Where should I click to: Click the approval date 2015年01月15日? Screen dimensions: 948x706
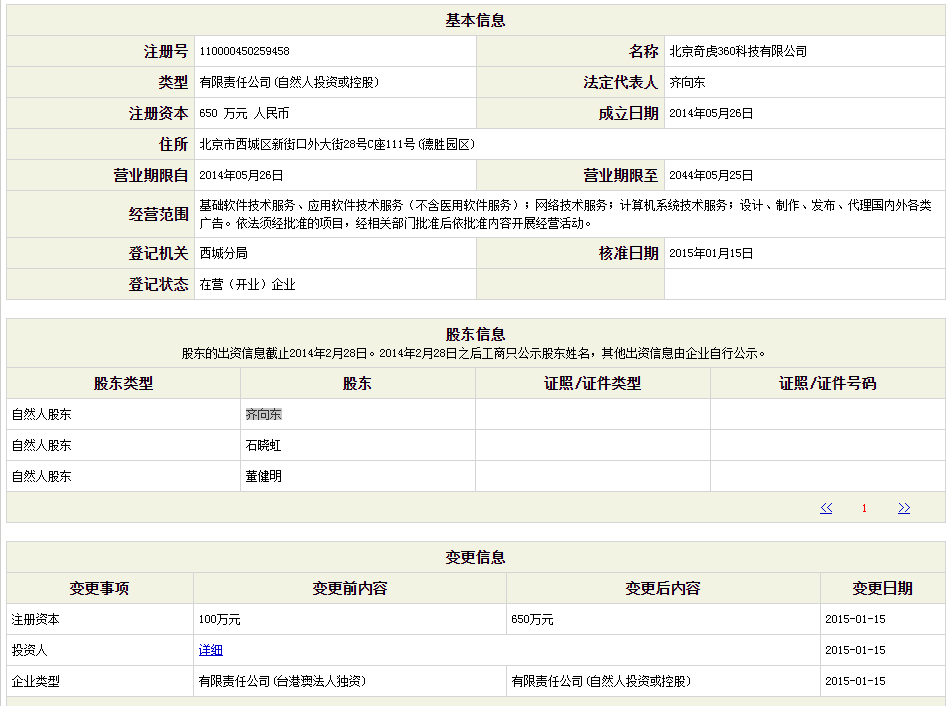[x=711, y=253]
